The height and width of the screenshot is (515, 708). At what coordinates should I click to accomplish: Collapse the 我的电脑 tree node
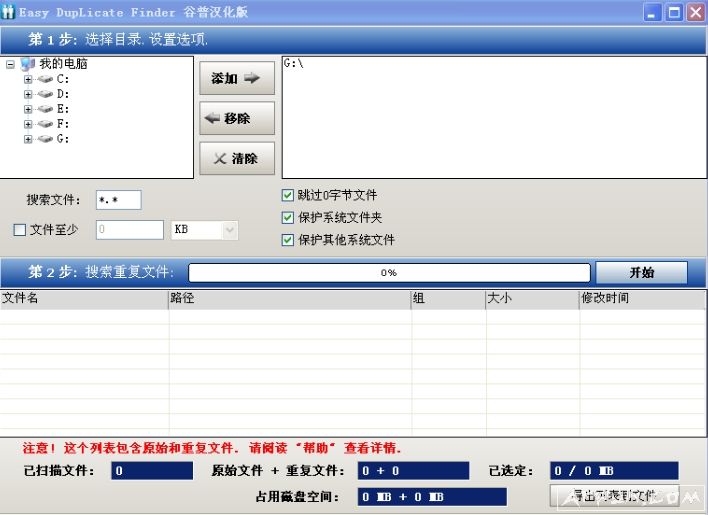point(10,64)
